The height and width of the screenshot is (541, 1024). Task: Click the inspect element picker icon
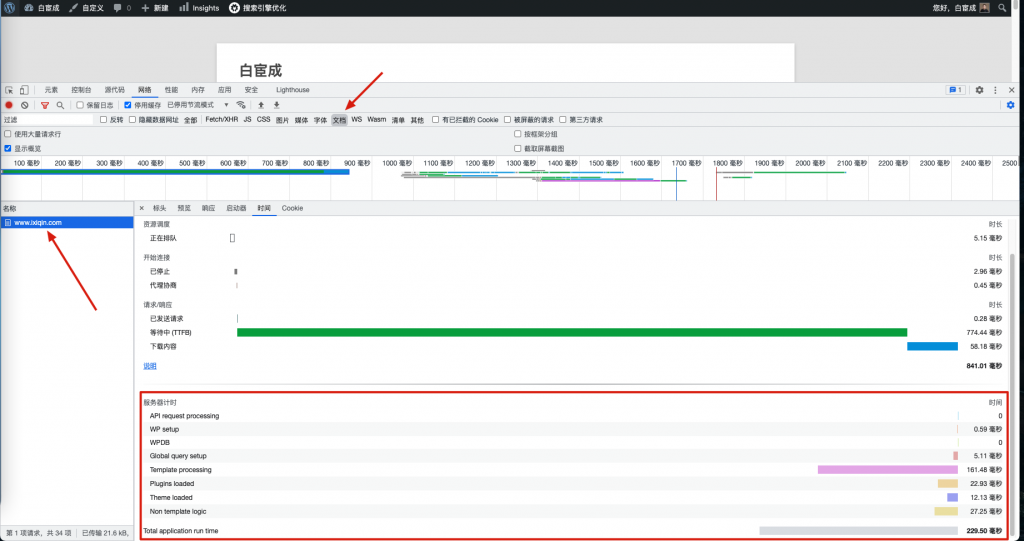pyautogui.click(x=9, y=90)
